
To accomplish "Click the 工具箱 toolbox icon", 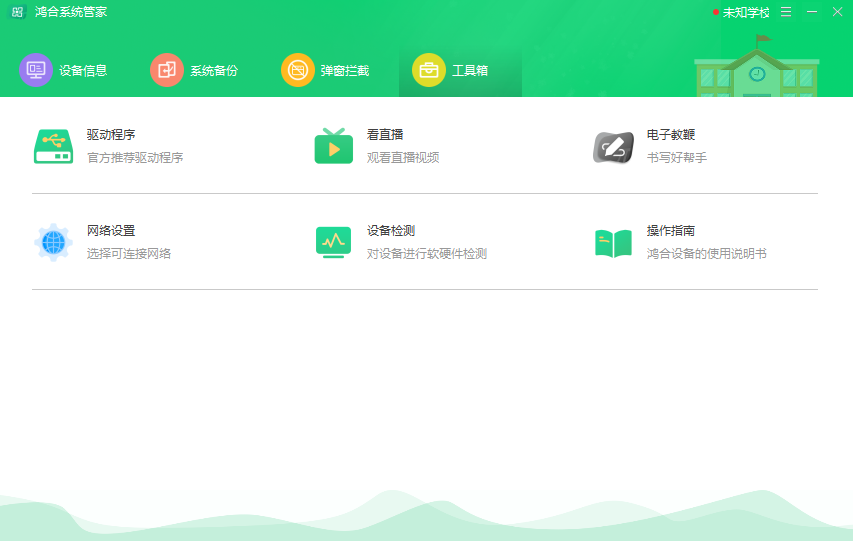I will (429, 70).
